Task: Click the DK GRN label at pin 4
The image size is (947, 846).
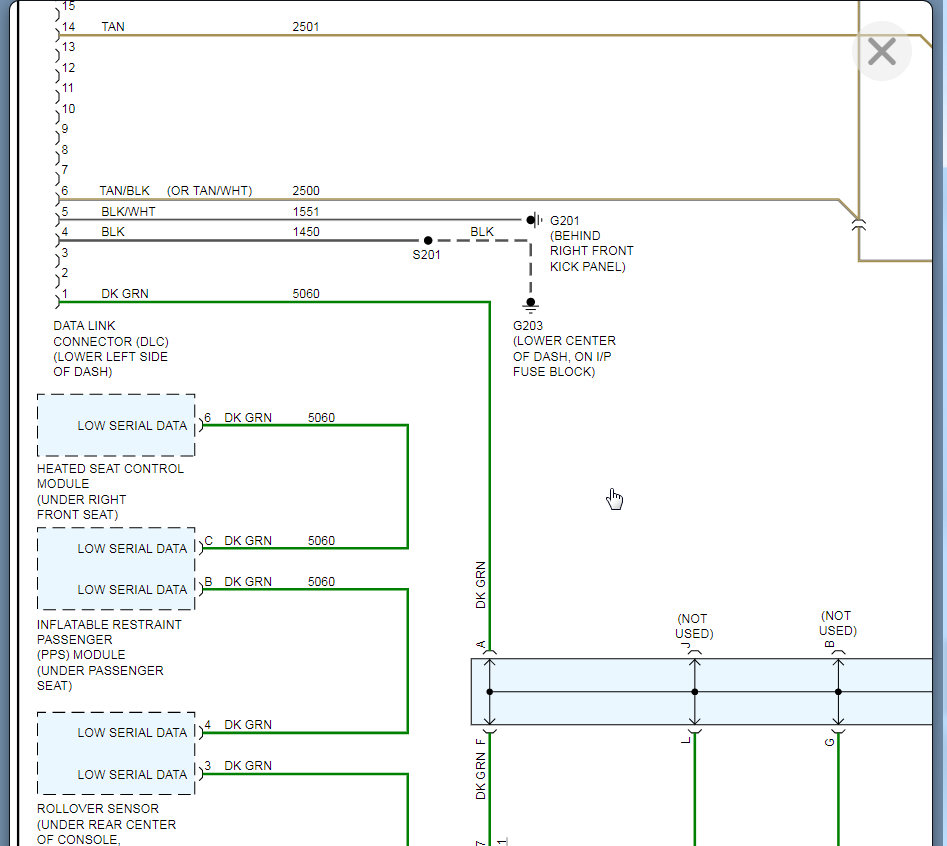Action: (248, 725)
